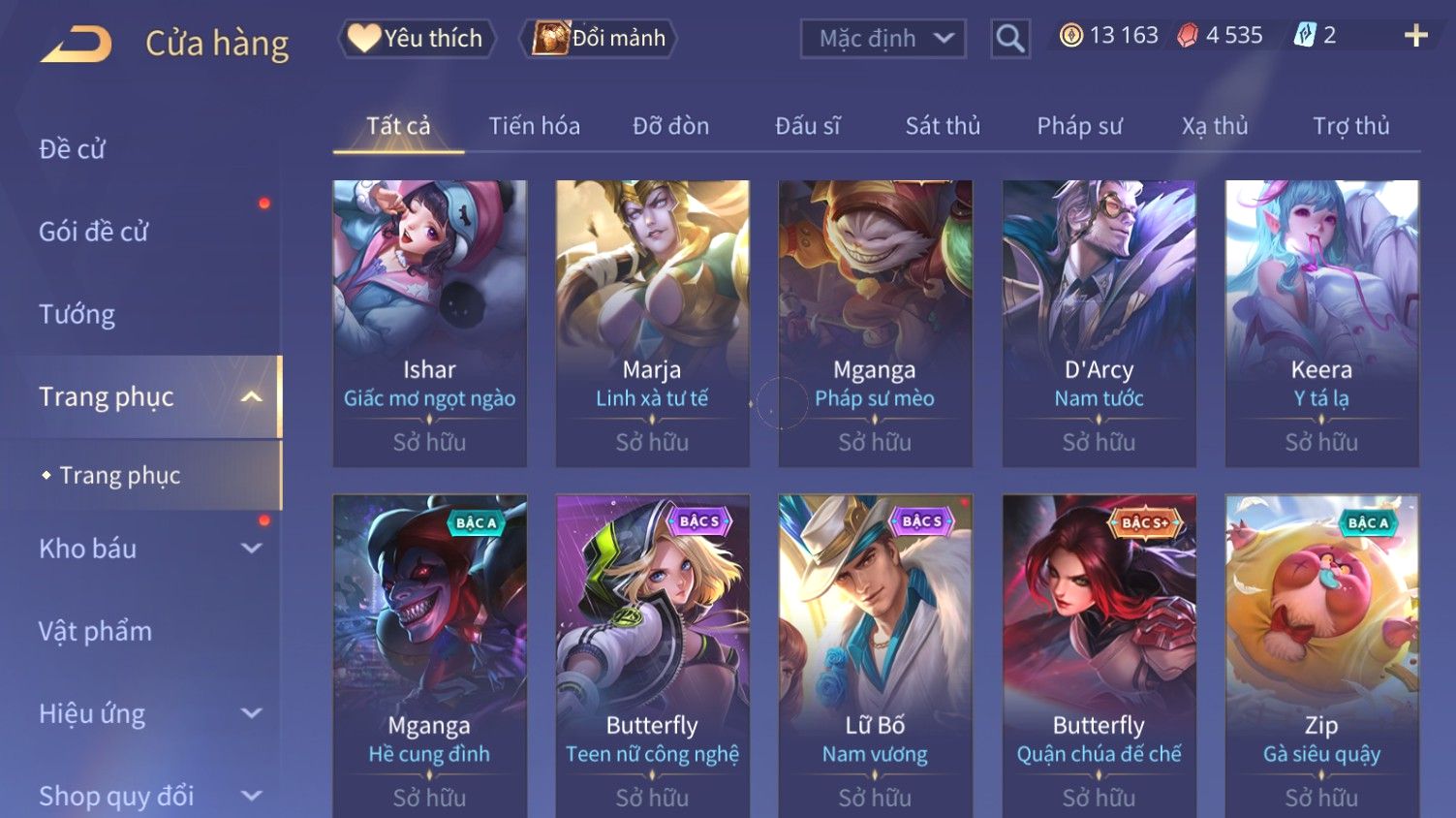Viewport: 1456px width, 818px height.
Task: Open Tướng in the sidebar
Action: coord(77,314)
